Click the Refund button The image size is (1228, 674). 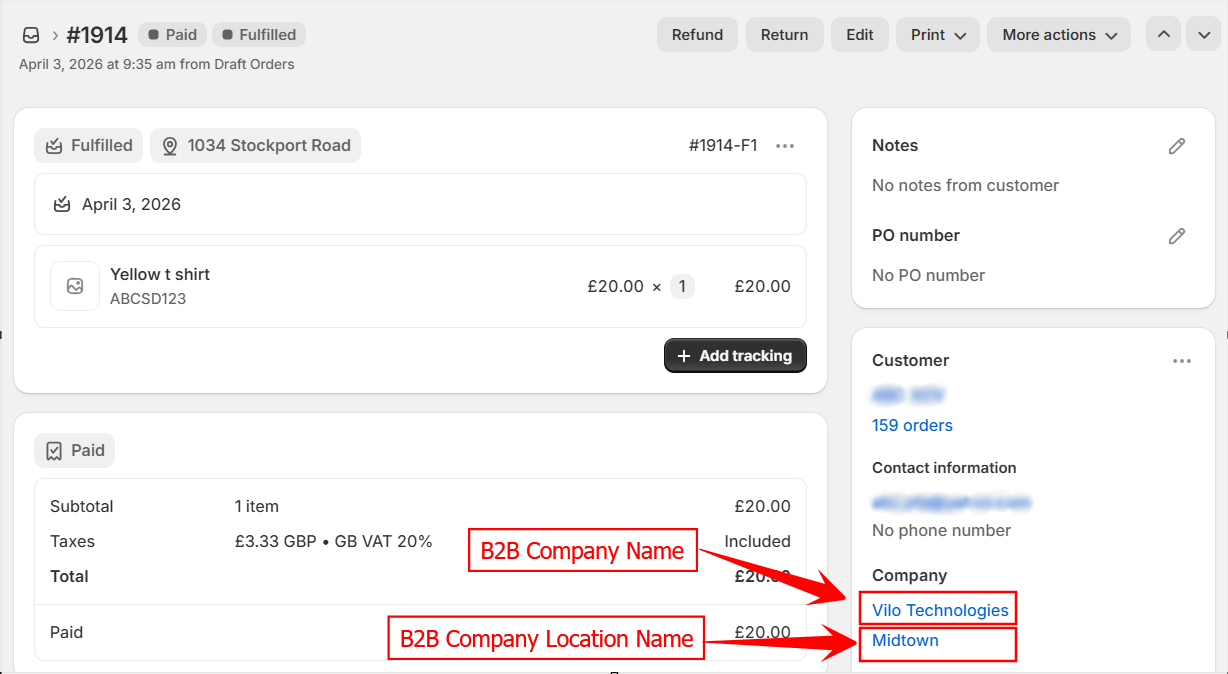click(697, 35)
